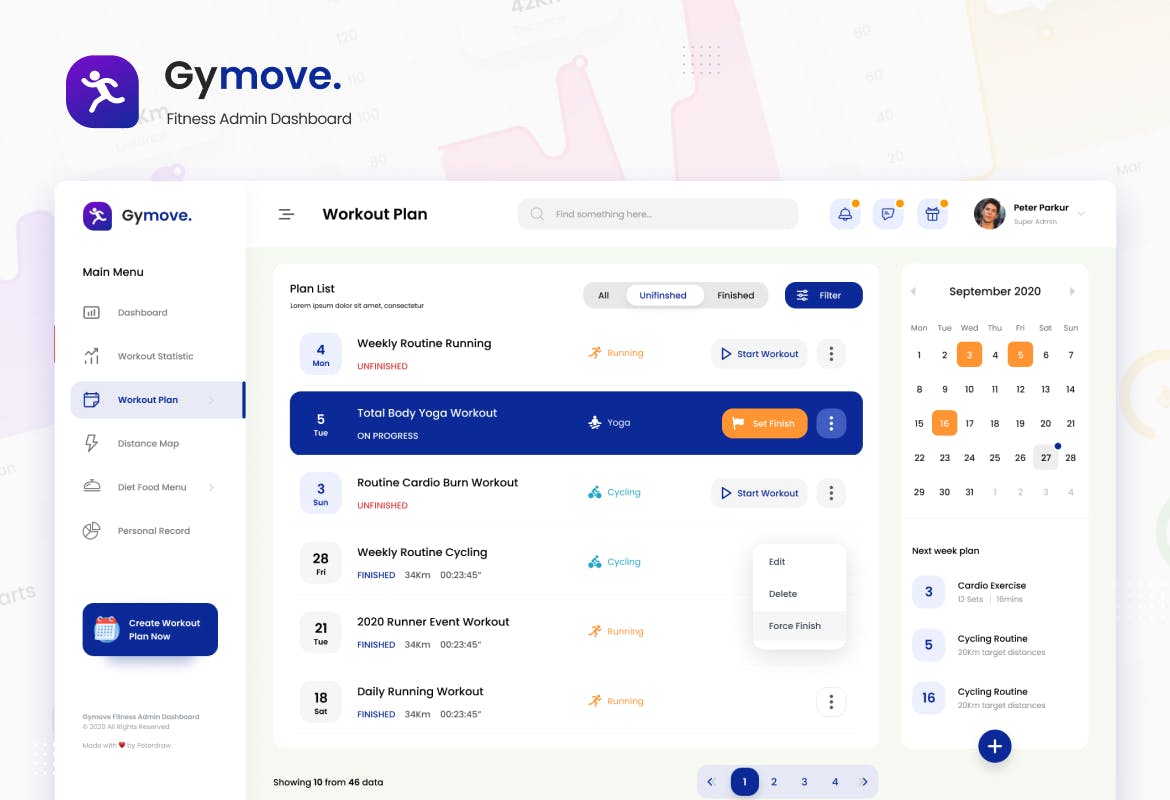The image size is (1170, 800).
Task: Click the round plus button under next week plan
Action: point(995,746)
